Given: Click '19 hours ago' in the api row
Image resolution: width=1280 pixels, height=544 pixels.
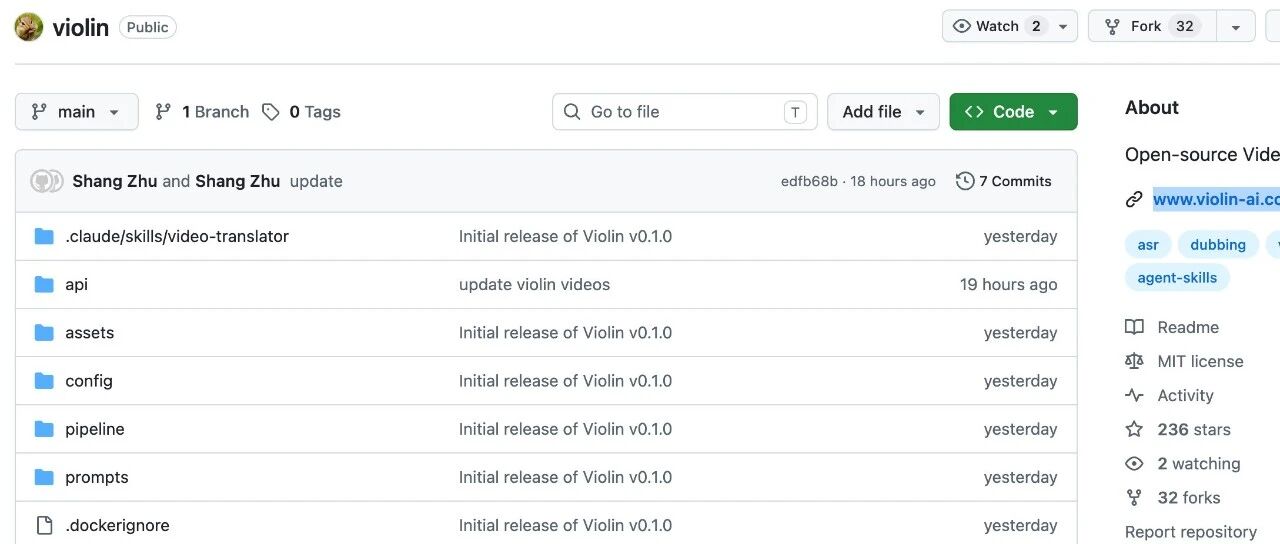Looking at the screenshot, I should 1008,284.
